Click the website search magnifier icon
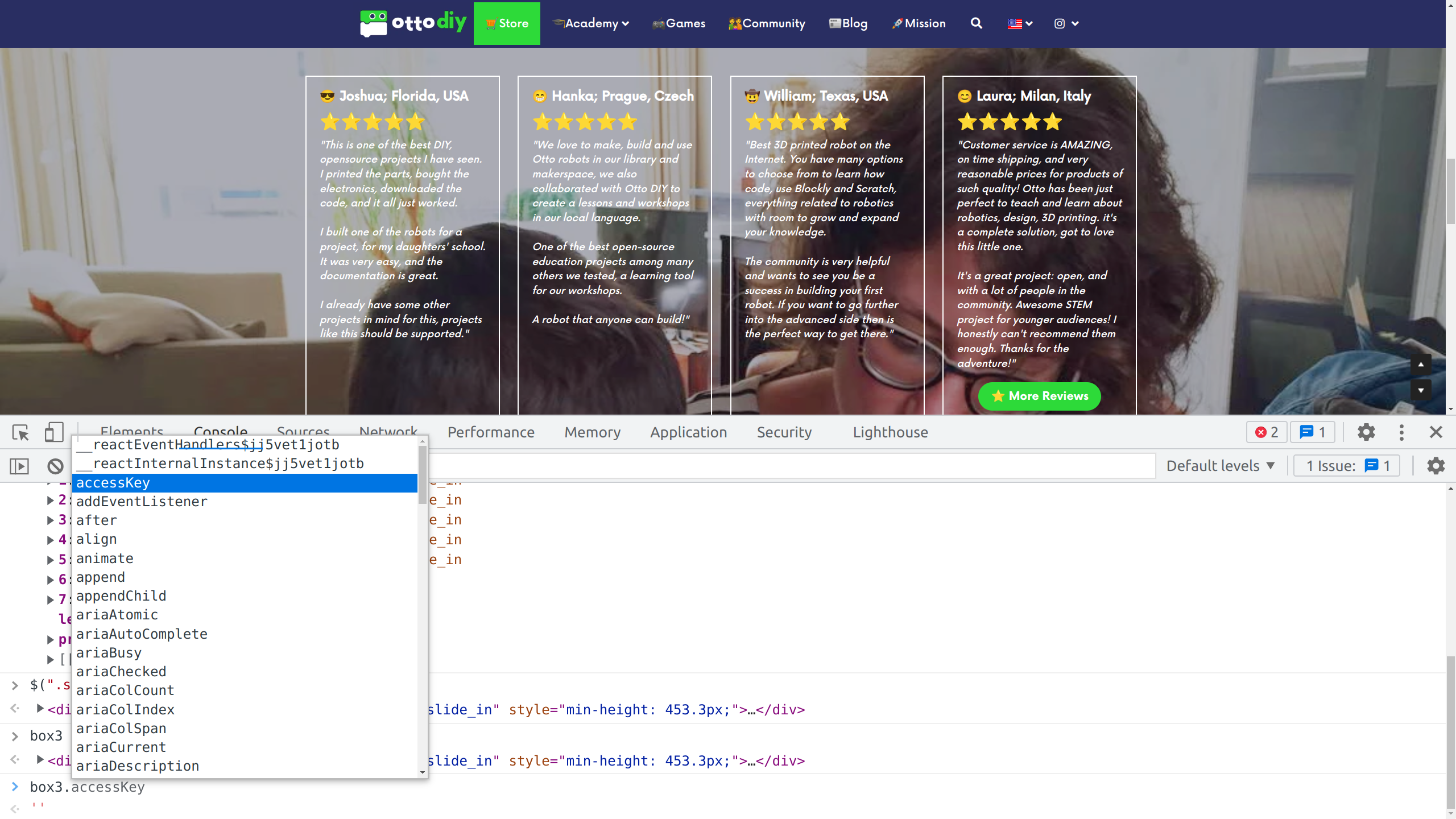The width and height of the screenshot is (1456, 819). [976, 23]
